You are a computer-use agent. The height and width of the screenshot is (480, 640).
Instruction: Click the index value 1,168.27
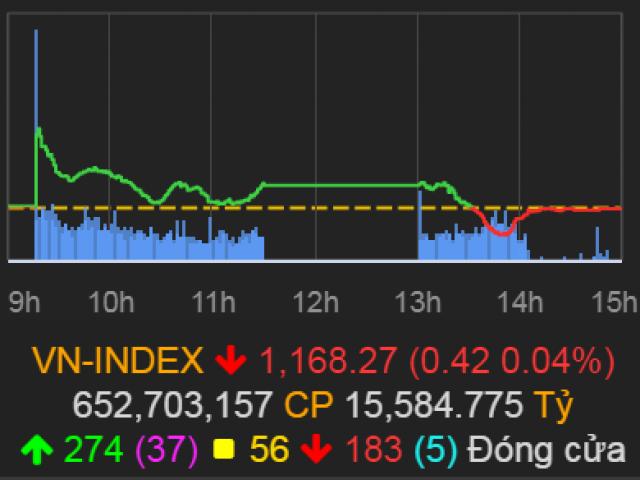(x=328, y=360)
